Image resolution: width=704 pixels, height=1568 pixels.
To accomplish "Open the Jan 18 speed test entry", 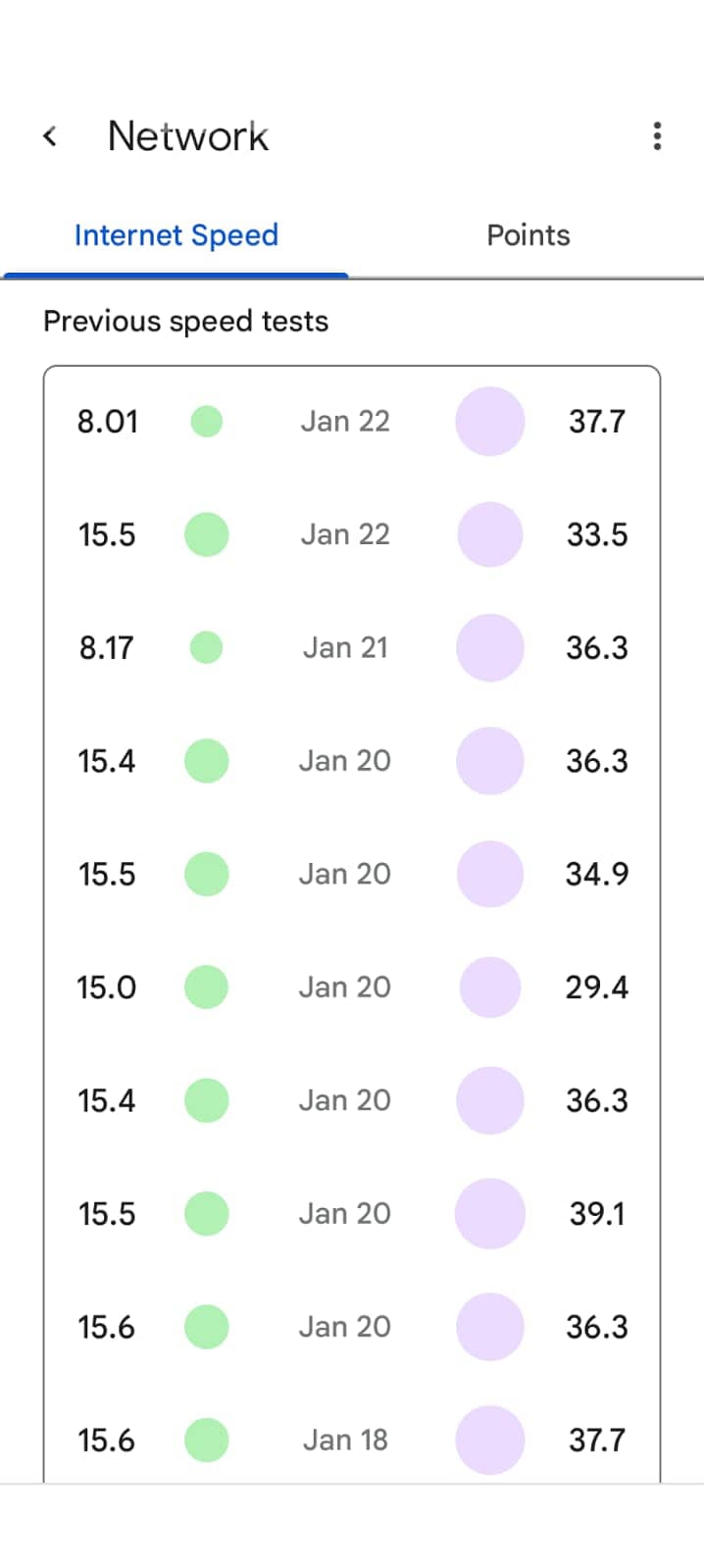I will tap(345, 1440).
